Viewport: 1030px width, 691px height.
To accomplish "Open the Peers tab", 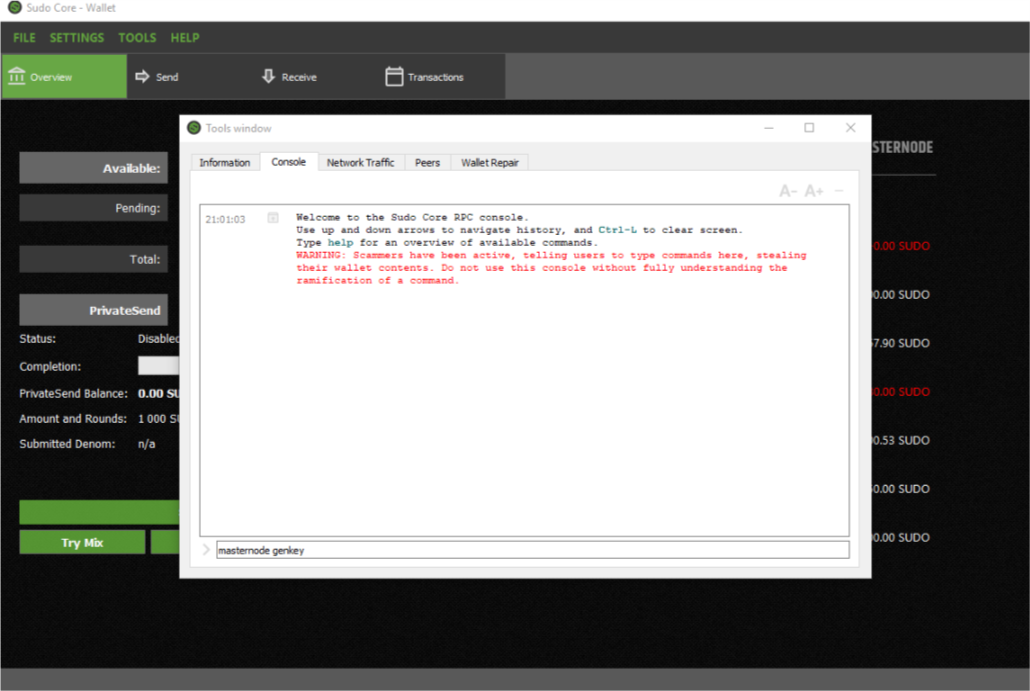I will click(x=428, y=162).
